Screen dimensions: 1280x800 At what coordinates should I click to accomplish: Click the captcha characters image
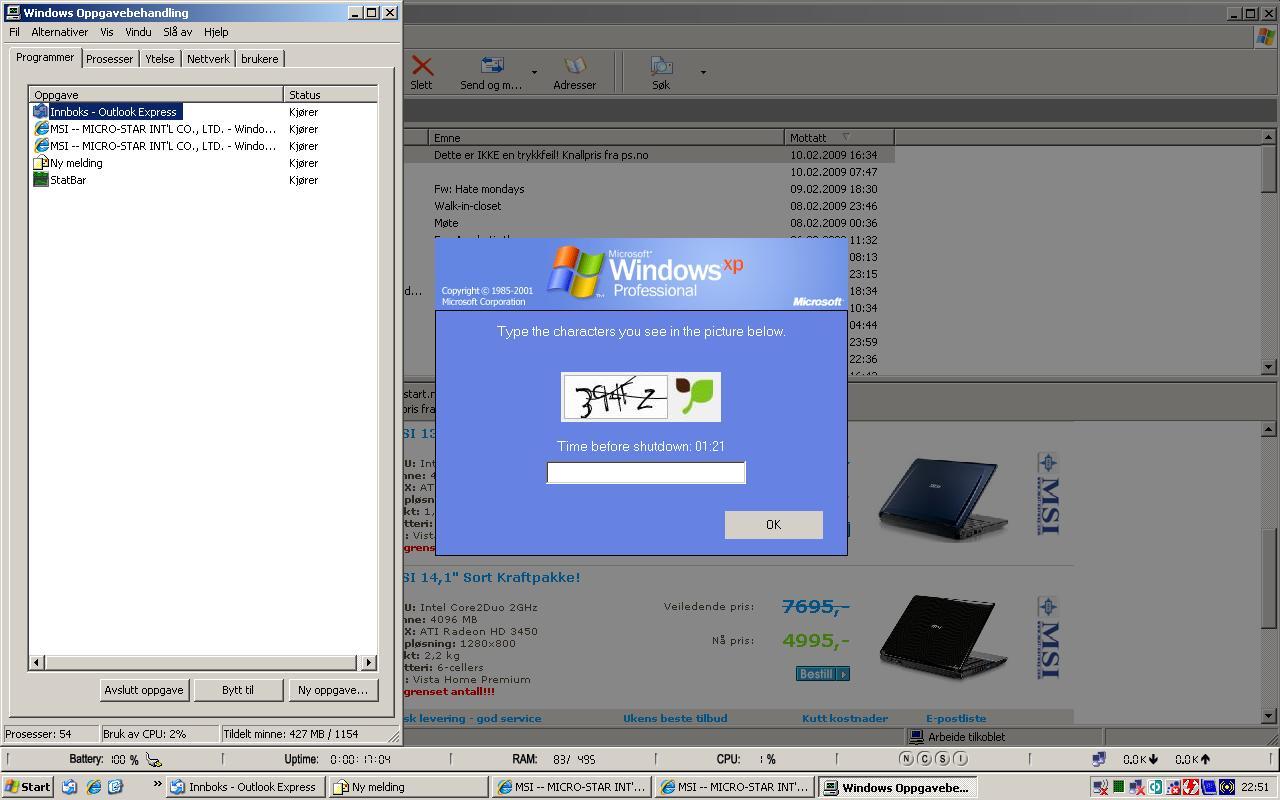pyautogui.click(x=616, y=398)
